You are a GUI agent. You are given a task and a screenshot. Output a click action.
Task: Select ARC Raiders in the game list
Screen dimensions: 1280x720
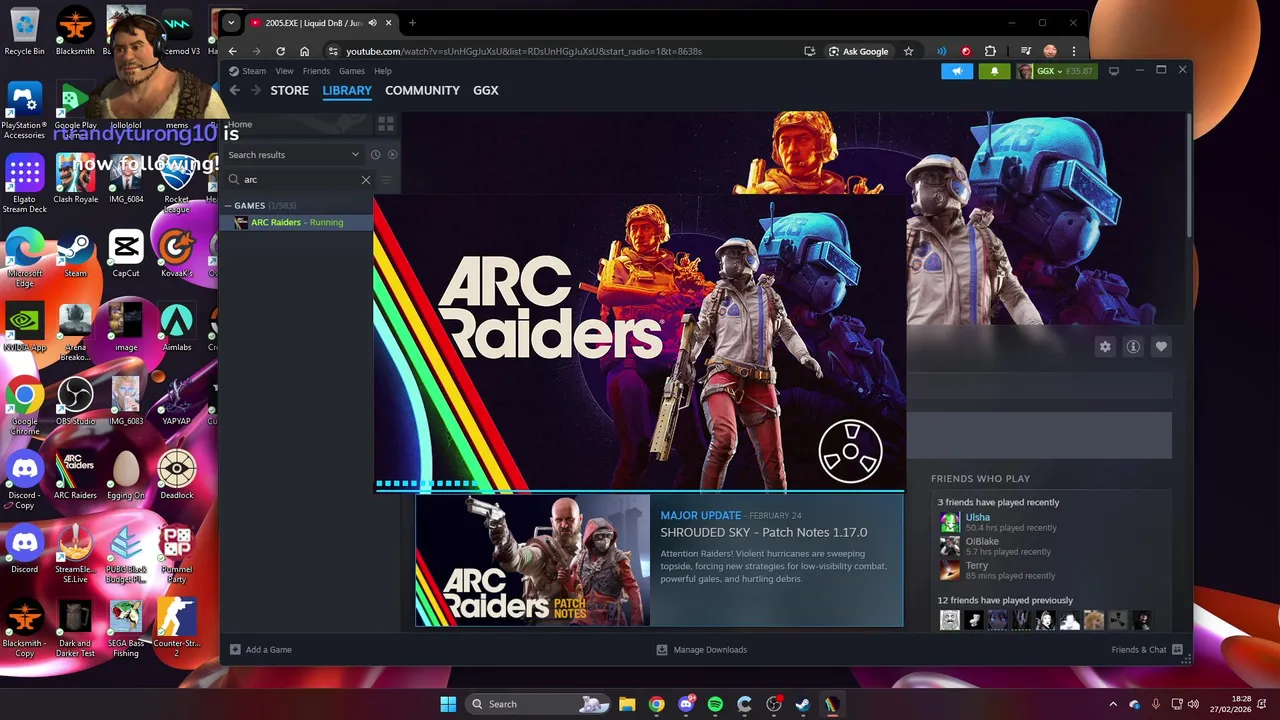pyautogui.click(x=296, y=222)
